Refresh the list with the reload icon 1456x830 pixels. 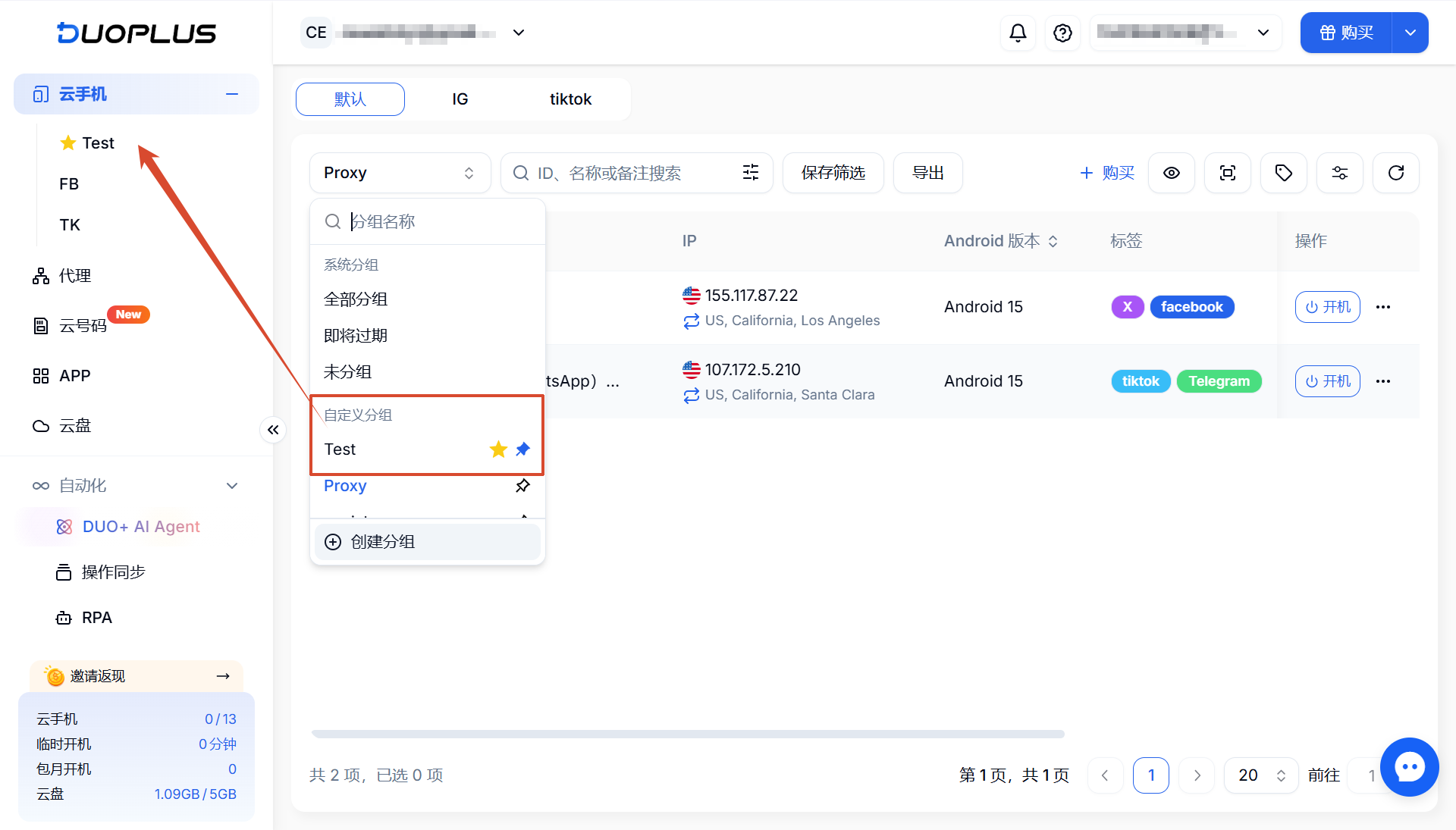(x=1396, y=173)
